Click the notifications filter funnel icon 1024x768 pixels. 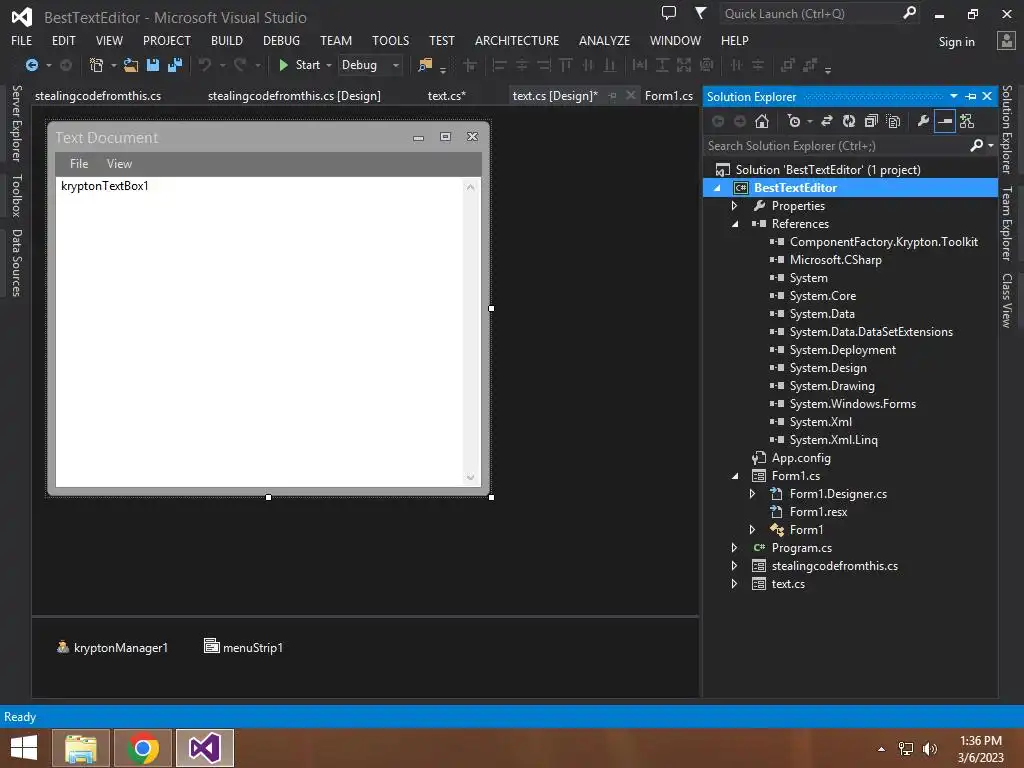point(701,13)
